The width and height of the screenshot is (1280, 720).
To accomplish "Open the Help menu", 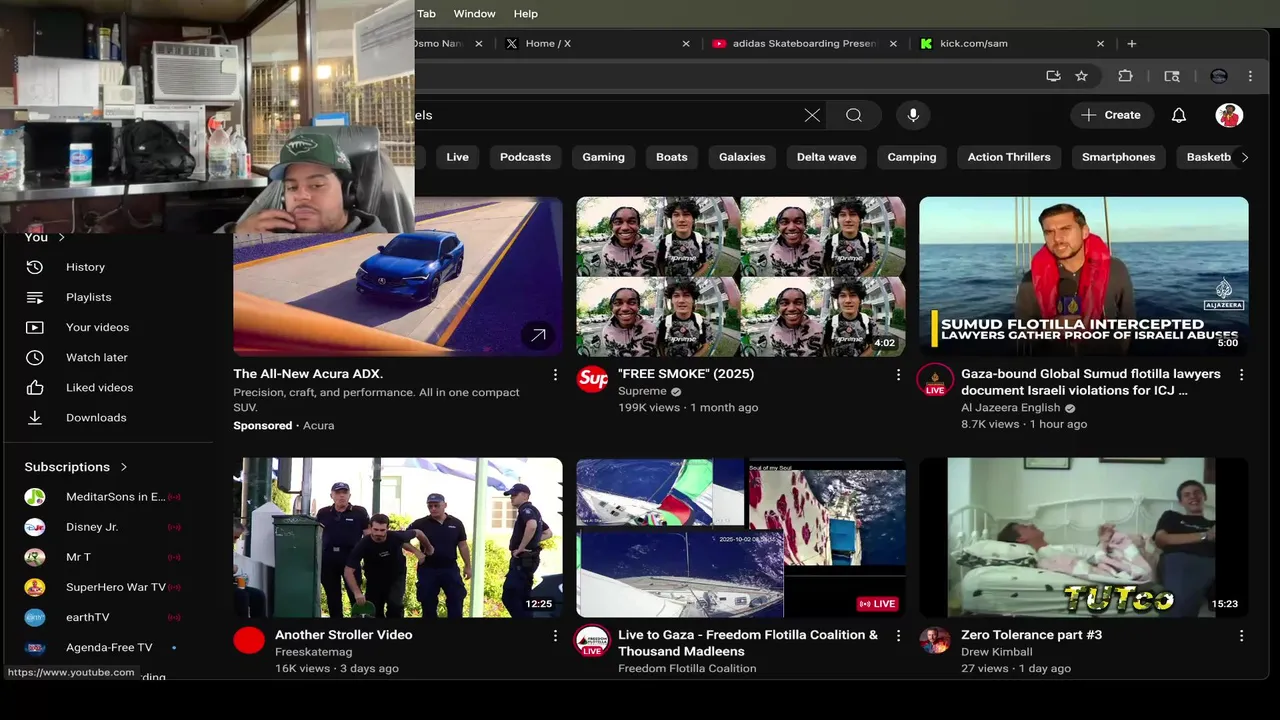I will [x=526, y=14].
